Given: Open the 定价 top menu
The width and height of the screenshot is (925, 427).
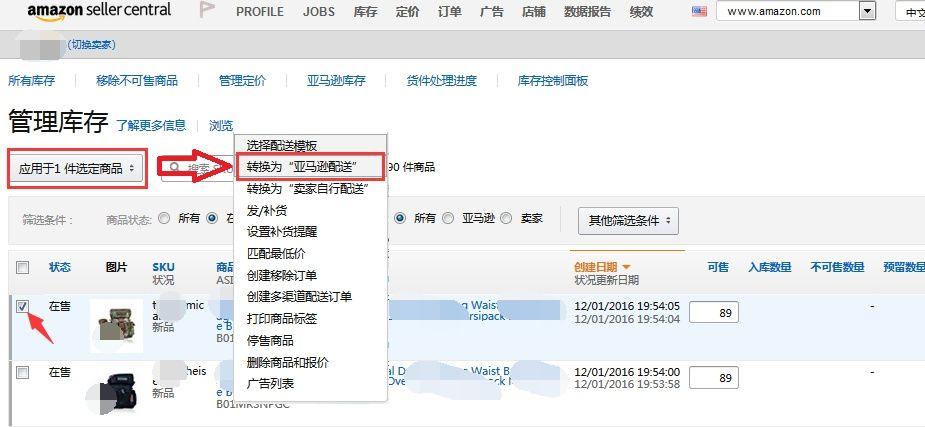Looking at the screenshot, I should (x=408, y=11).
